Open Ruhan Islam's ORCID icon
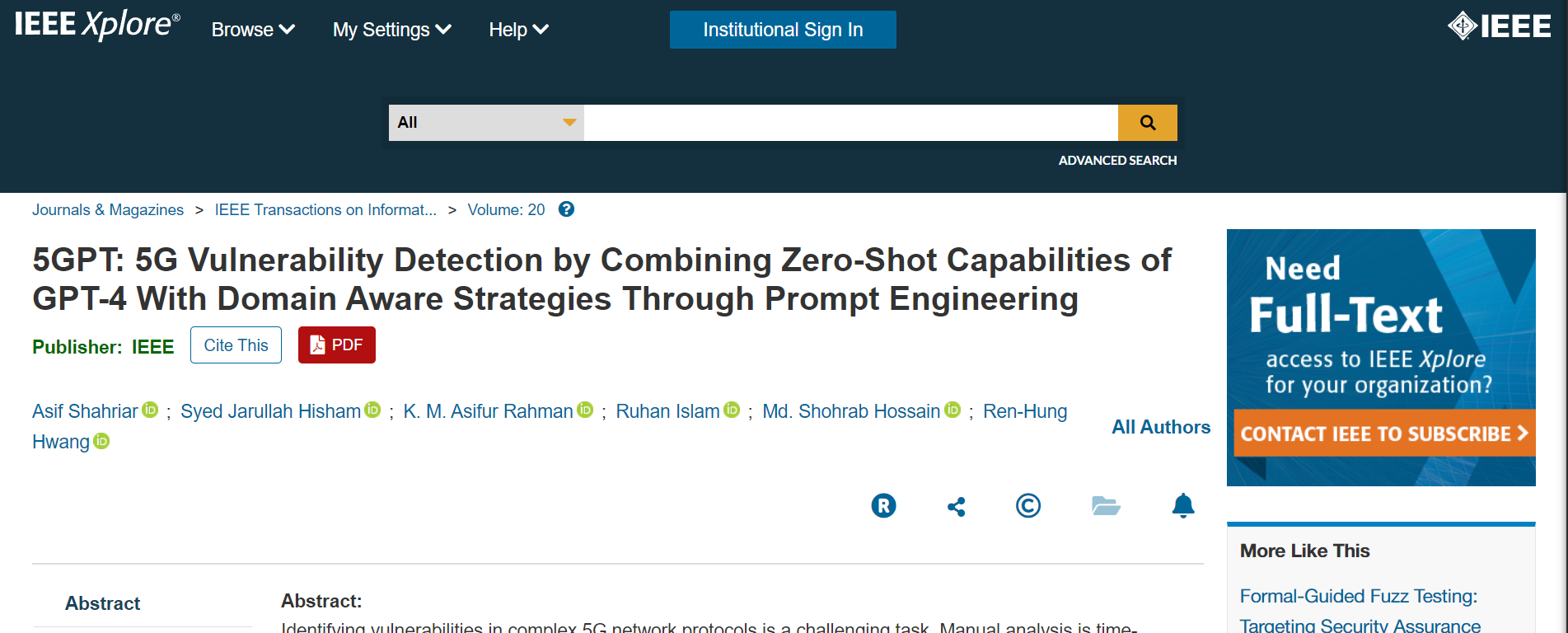The width and height of the screenshot is (1568, 633). [x=732, y=410]
